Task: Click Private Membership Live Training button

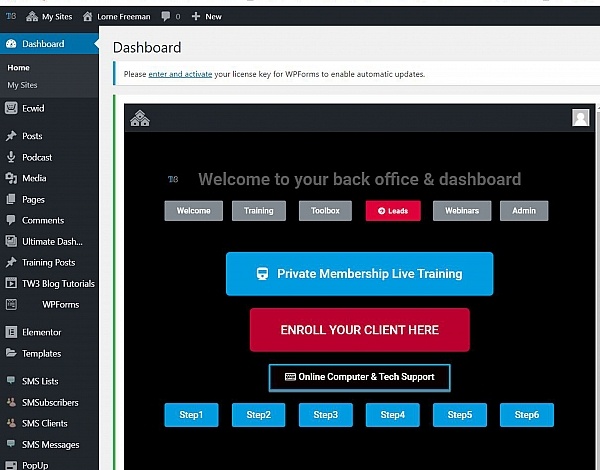Action: click(359, 273)
